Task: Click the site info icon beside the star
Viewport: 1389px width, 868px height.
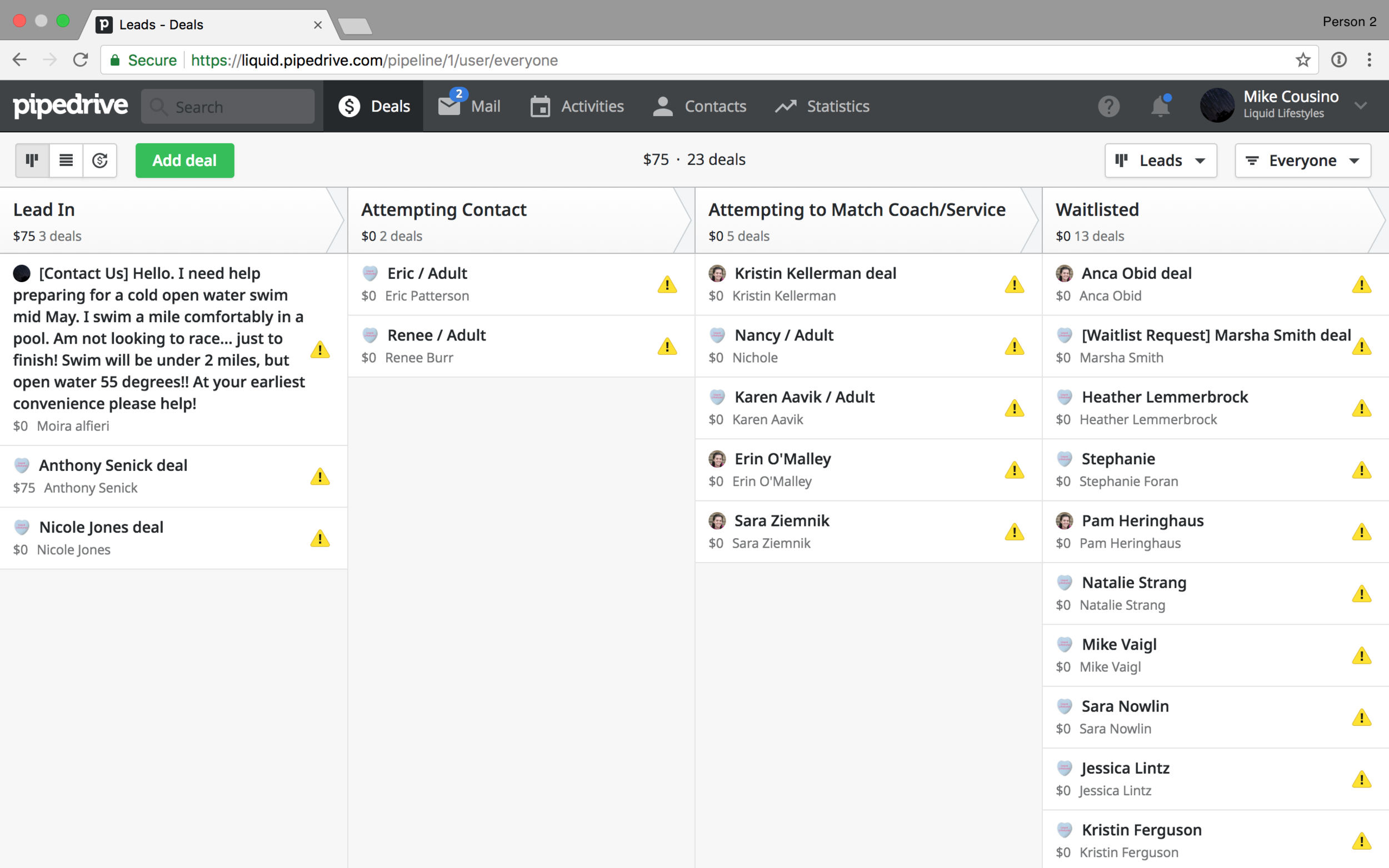Action: [1338, 60]
